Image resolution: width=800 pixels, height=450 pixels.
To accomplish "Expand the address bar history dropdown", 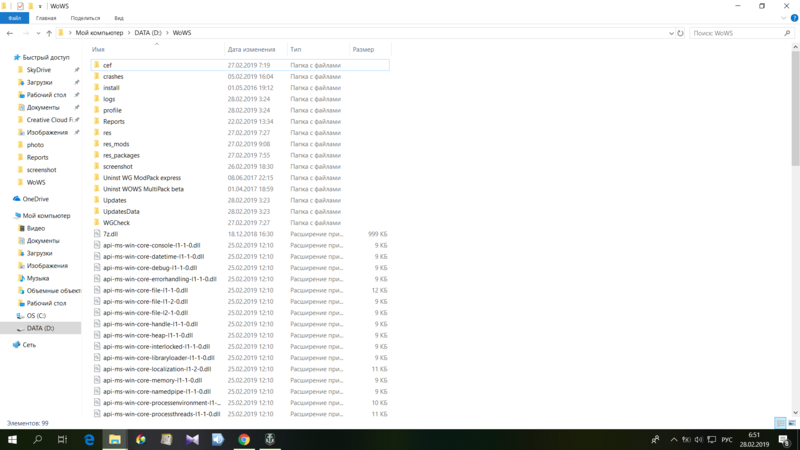I will (671, 33).
